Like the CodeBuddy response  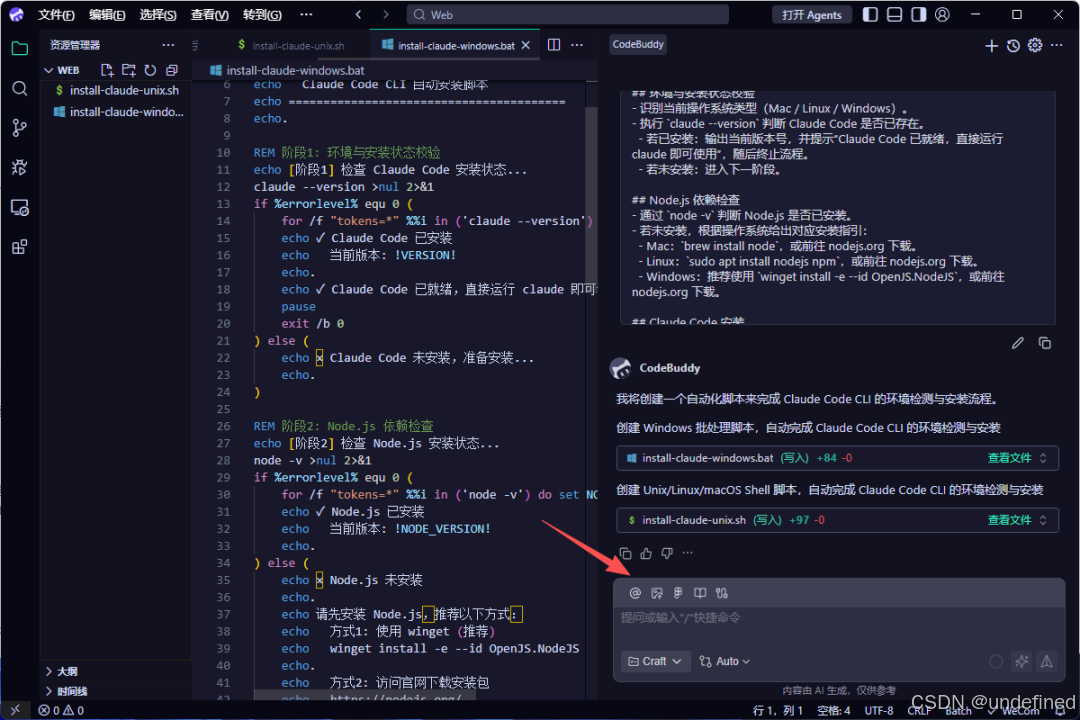coord(646,553)
